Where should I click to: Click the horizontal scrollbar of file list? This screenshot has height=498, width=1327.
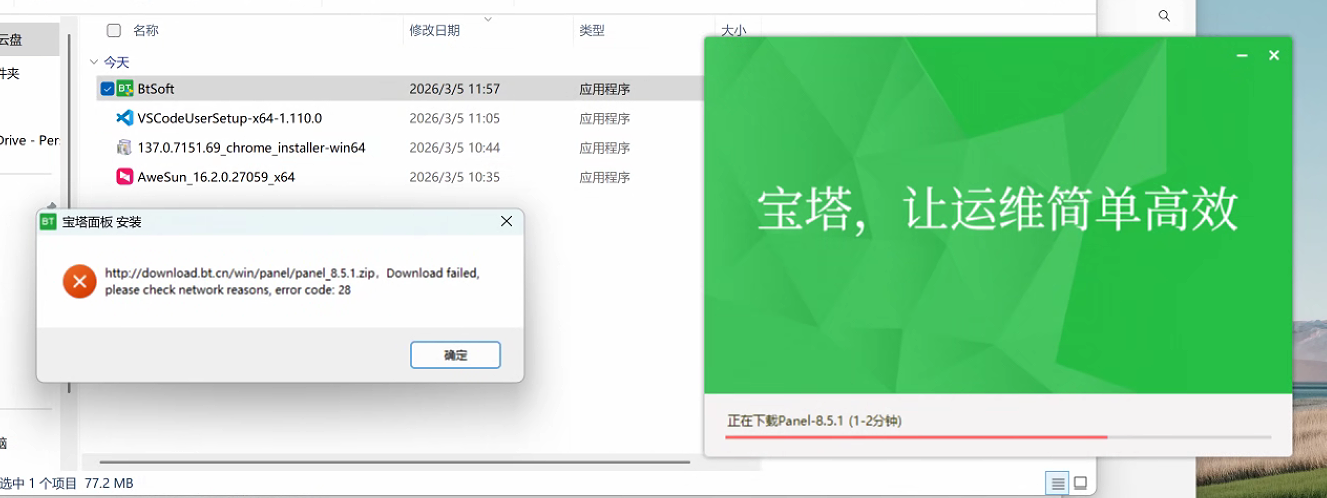tap(395, 462)
